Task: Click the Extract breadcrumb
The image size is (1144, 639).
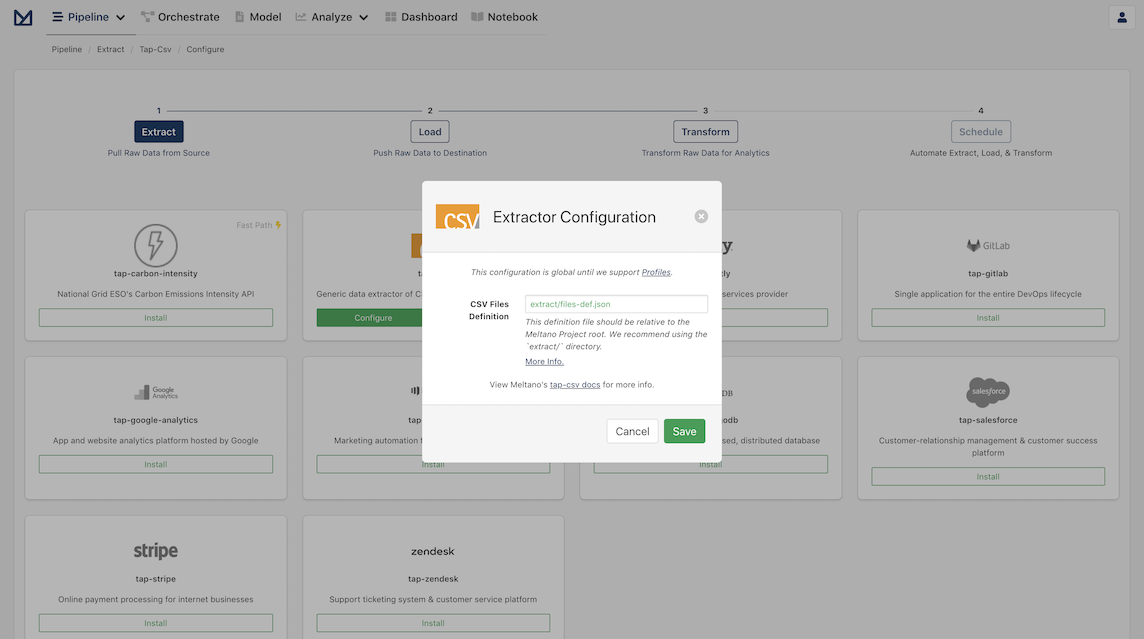Action: point(110,50)
